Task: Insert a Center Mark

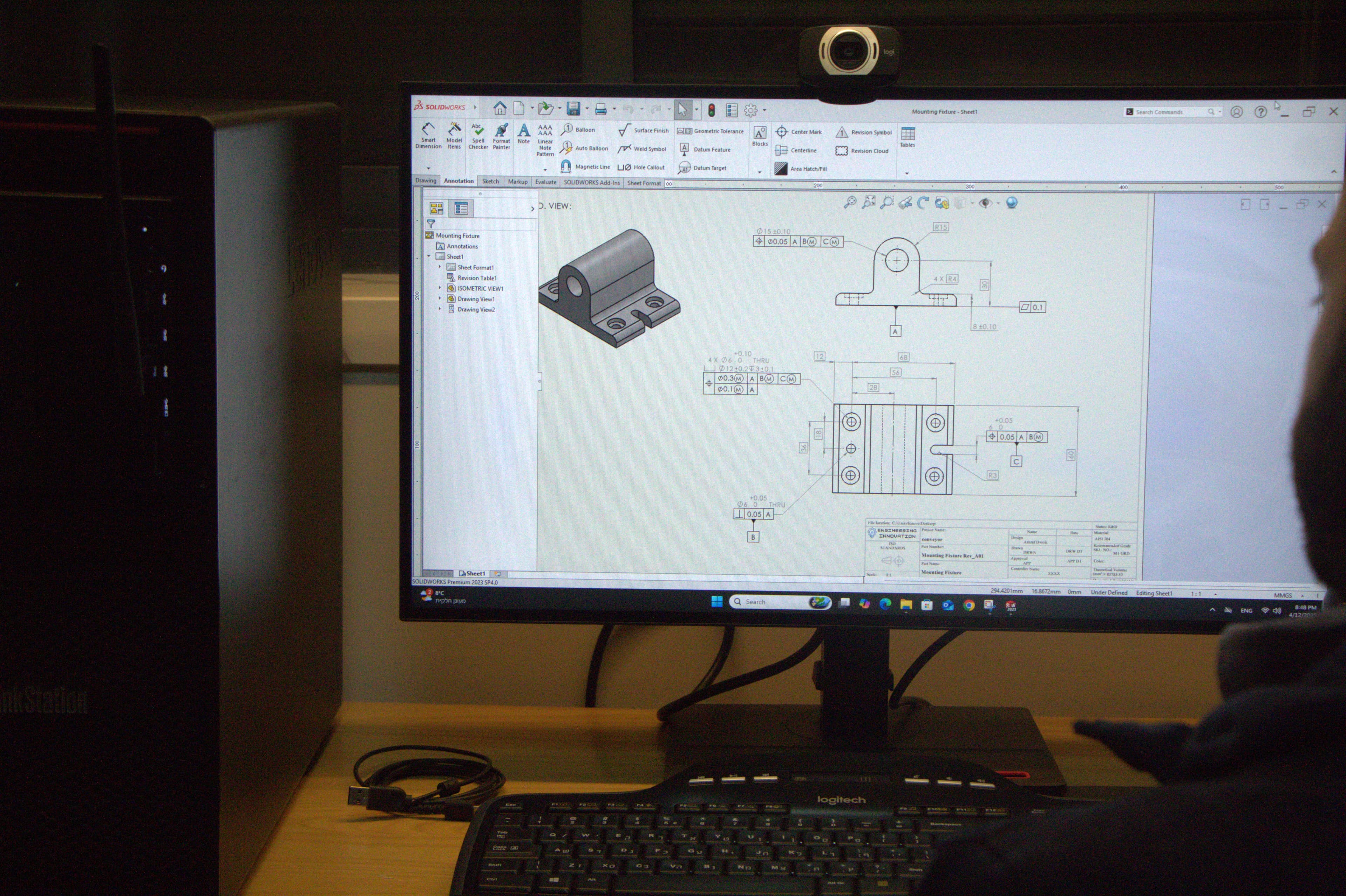Action: (x=798, y=132)
